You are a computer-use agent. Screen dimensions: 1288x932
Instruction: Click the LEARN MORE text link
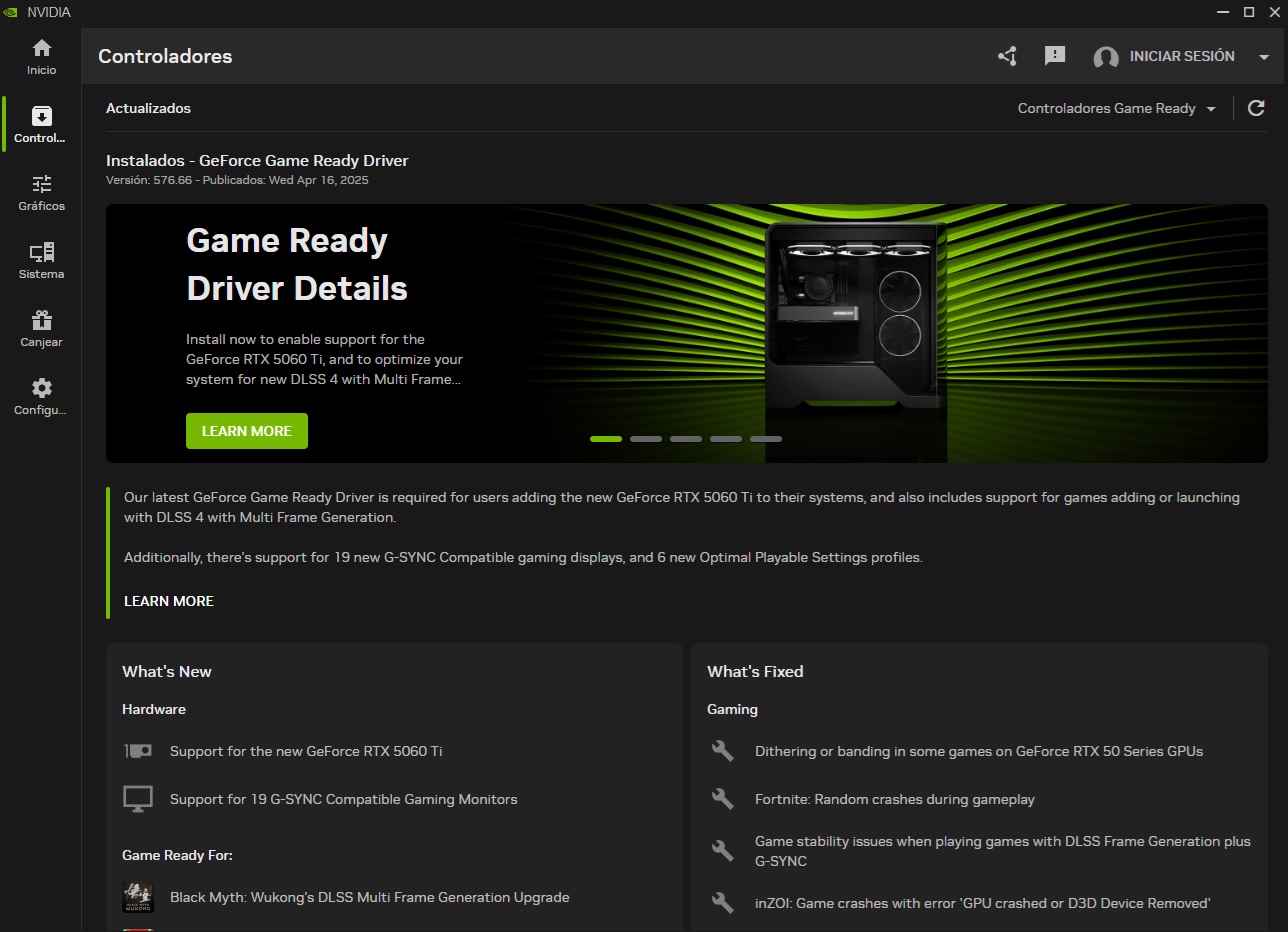click(168, 601)
